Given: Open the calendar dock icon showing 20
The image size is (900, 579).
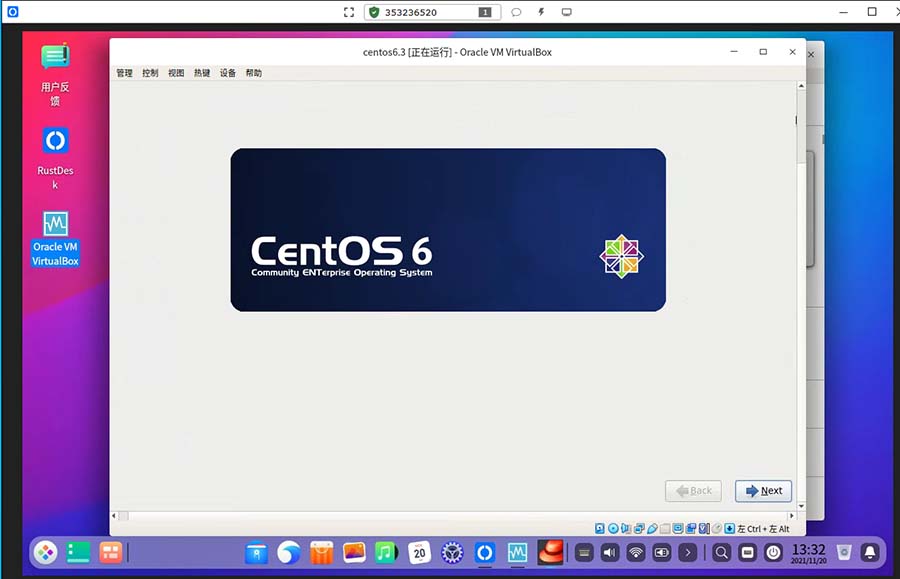Looking at the screenshot, I should click(x=420, y=553).
